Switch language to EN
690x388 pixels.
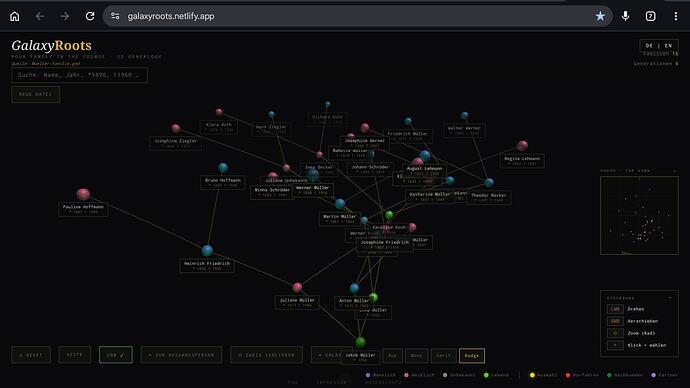click(668, 46)
